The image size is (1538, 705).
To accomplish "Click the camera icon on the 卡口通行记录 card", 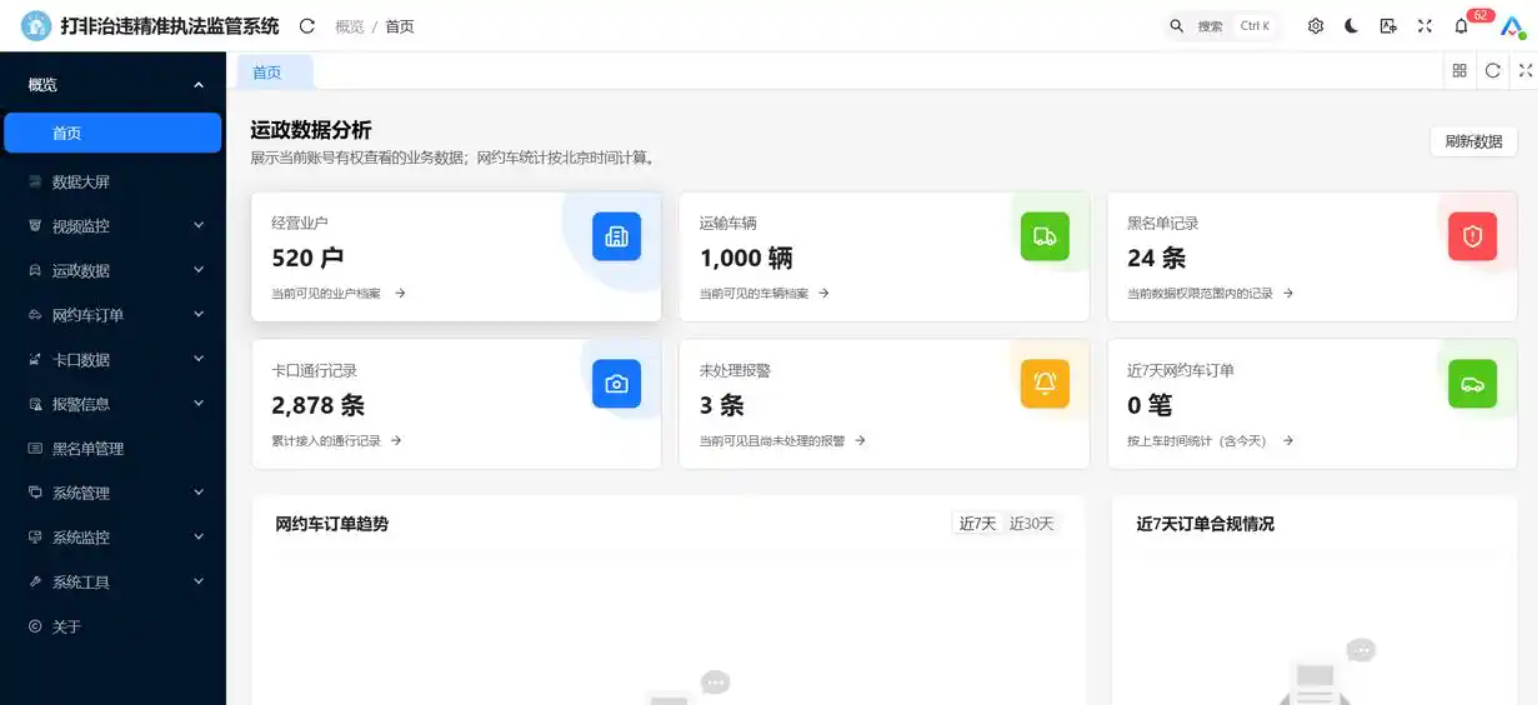I will tap(616, 384).
